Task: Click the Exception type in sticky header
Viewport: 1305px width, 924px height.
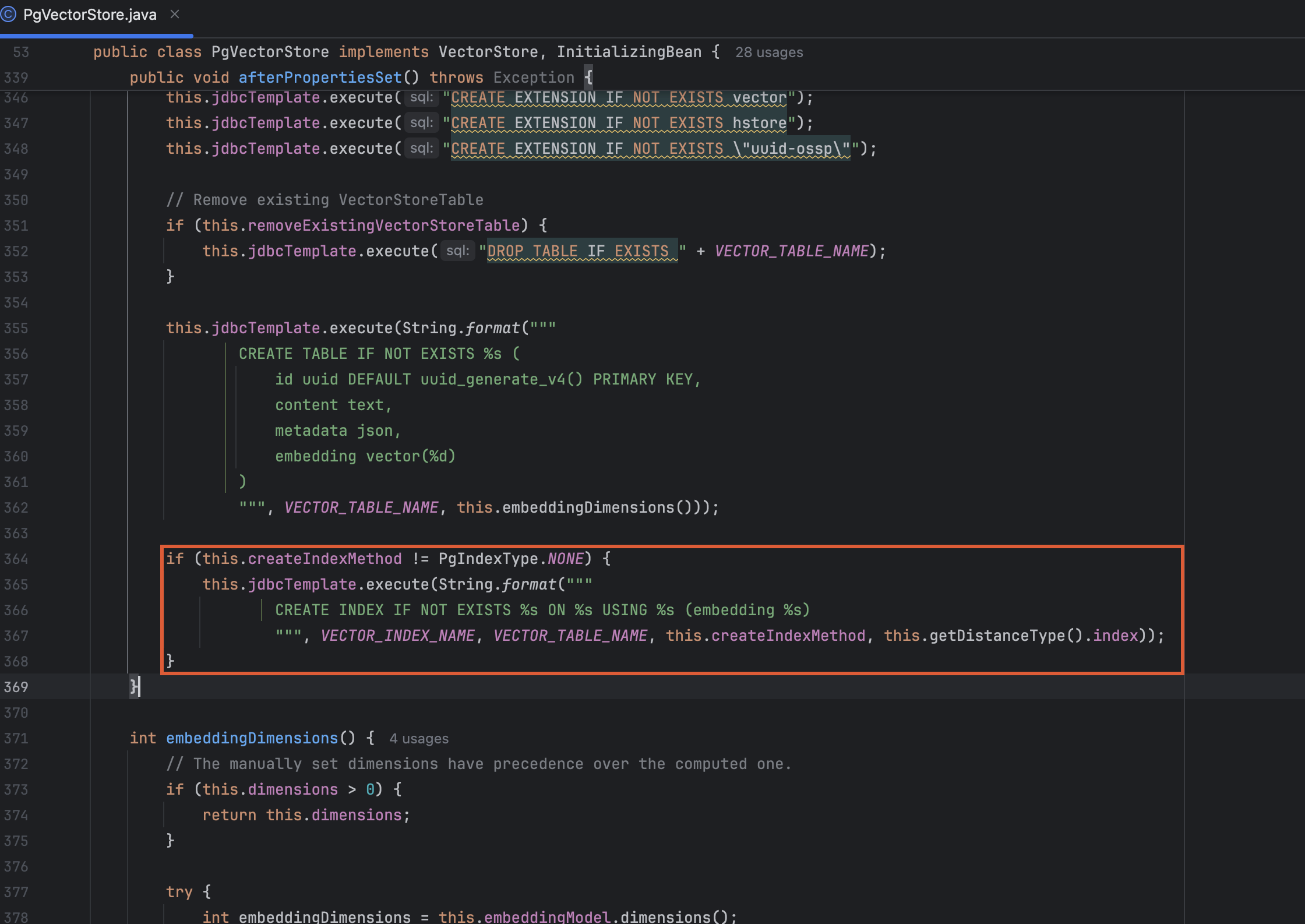Action: tap(534, 77)
